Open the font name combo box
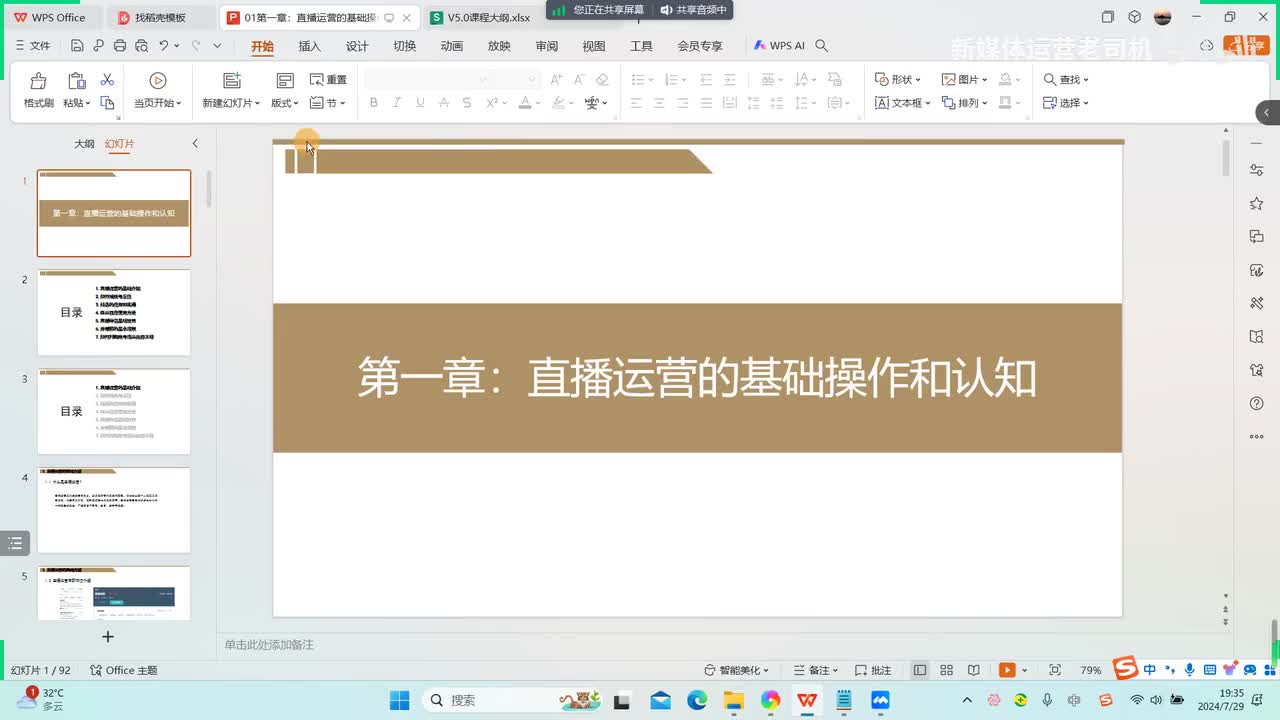This screenshot has height=720, width=1280. [428, 80]
